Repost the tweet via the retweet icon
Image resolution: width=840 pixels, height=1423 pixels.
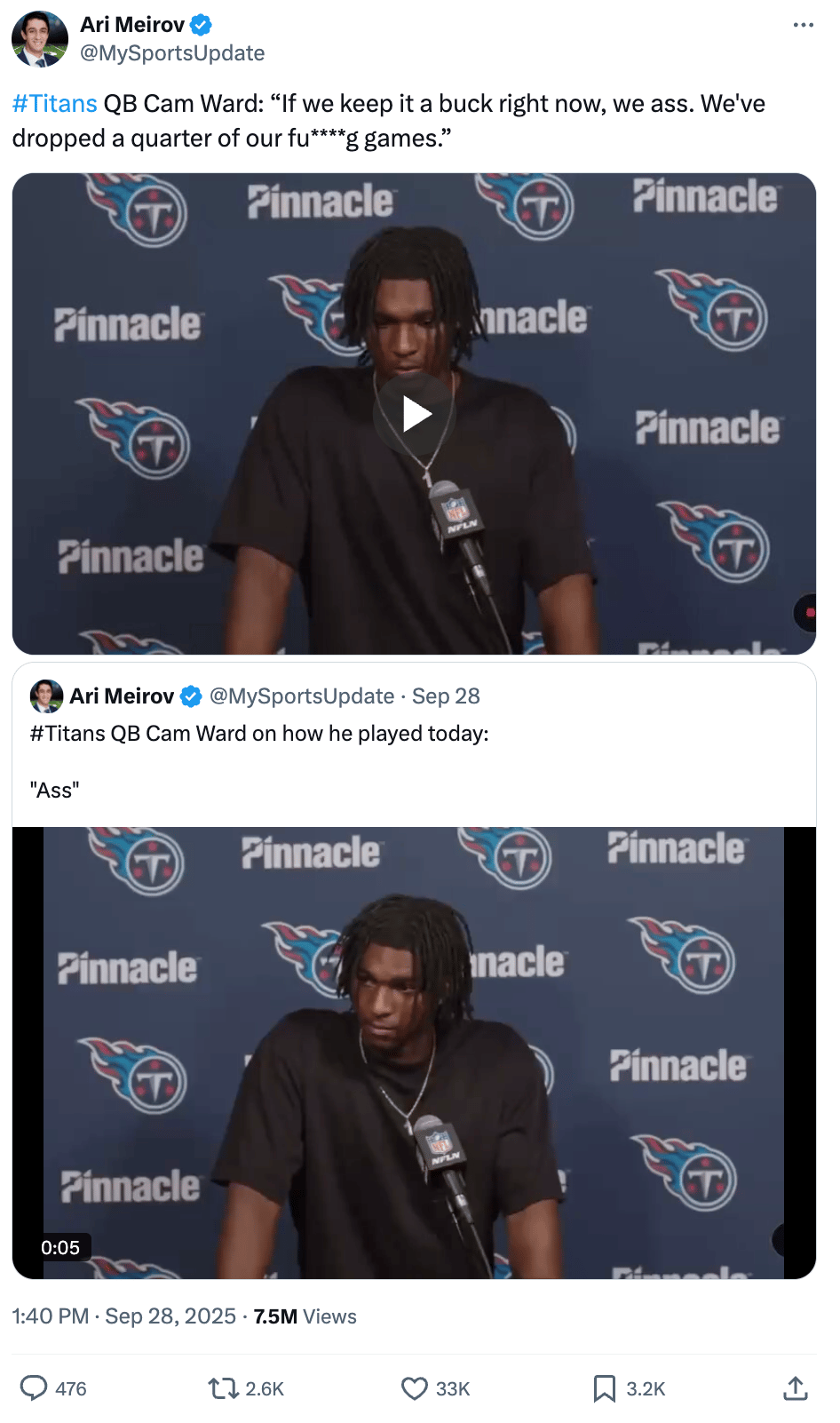pos(222,1387)
